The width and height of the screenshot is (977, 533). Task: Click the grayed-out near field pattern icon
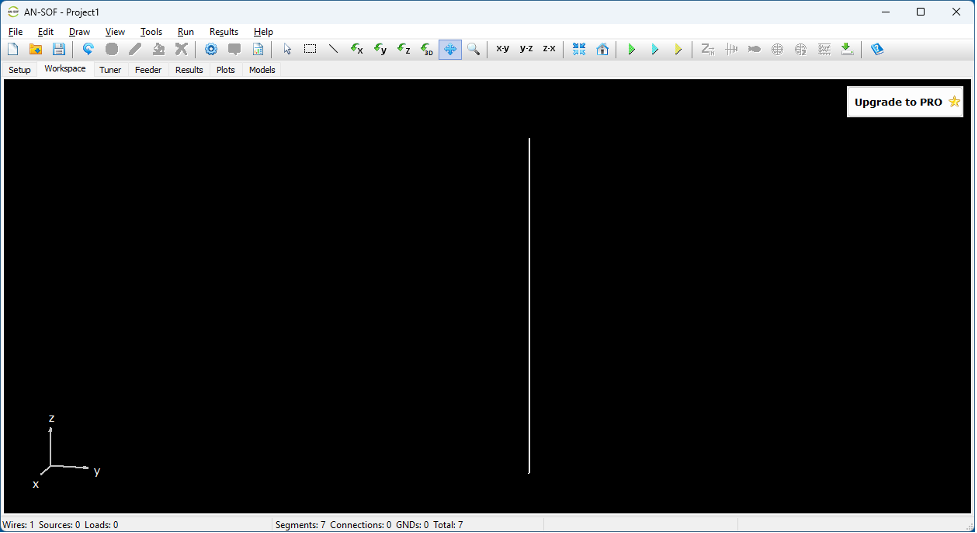[x=824, y=49]
